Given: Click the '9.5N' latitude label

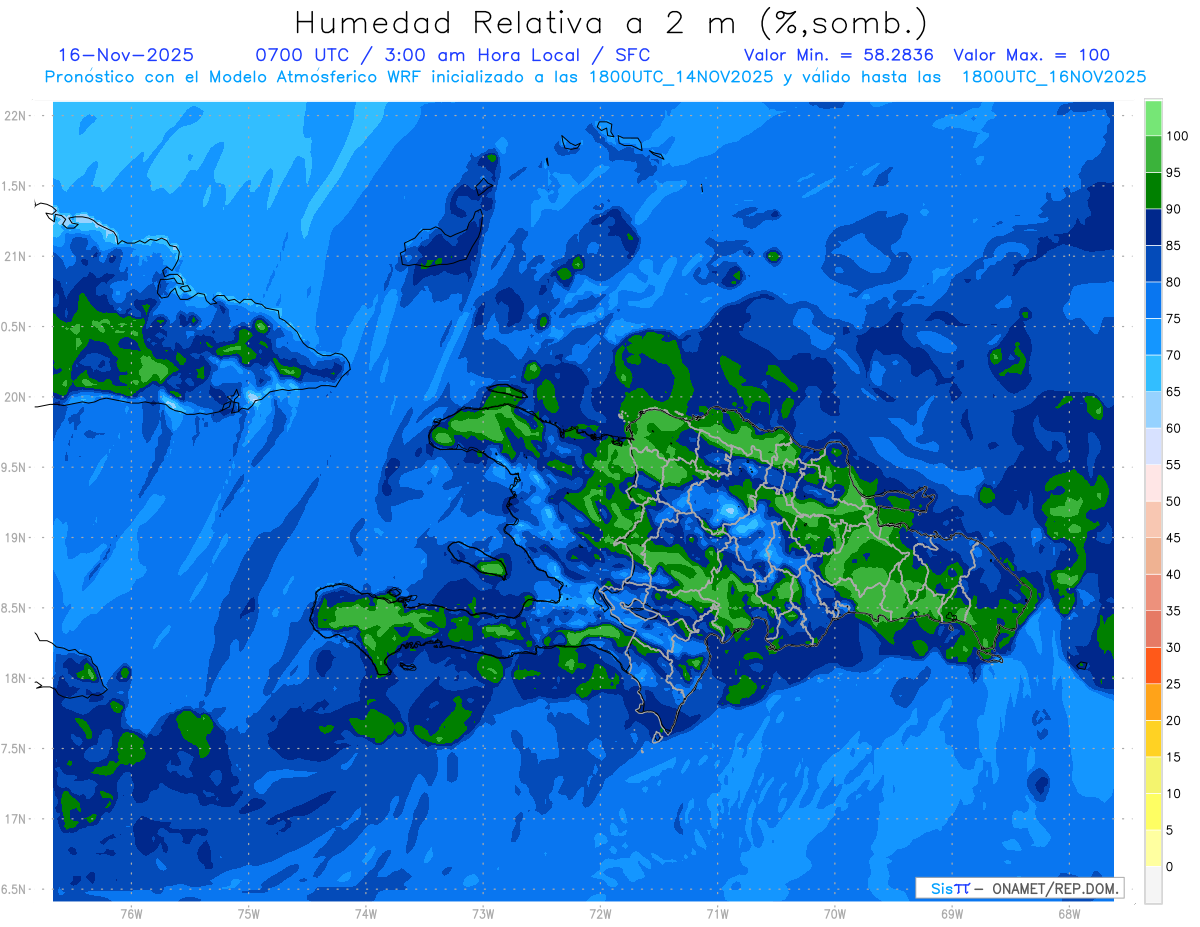Looking at the screenshot, I should [13, 467].
